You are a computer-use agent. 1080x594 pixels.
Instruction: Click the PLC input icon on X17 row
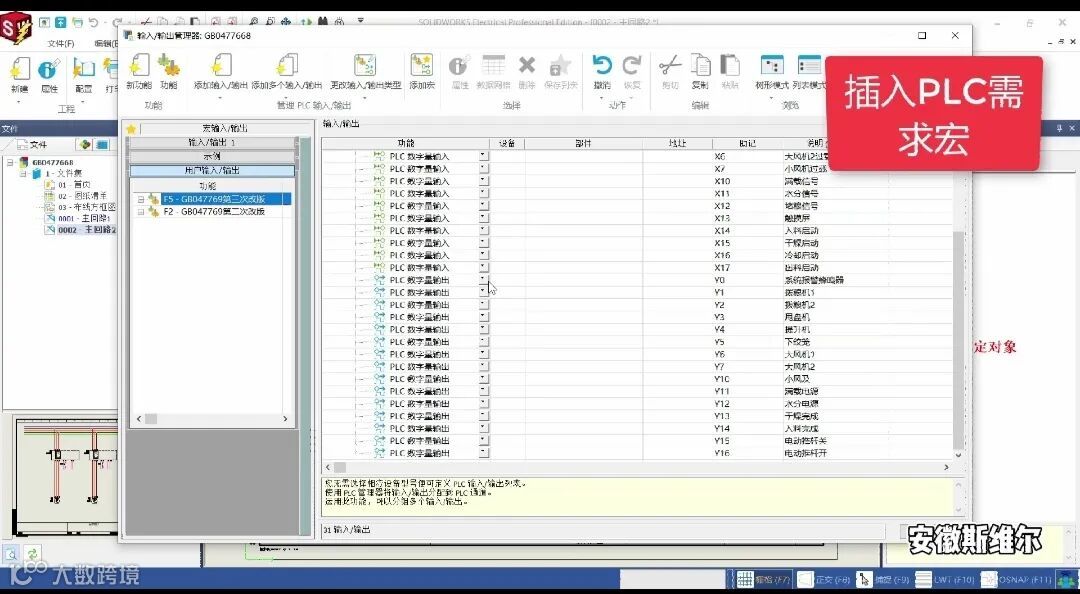tap(380, 267)
